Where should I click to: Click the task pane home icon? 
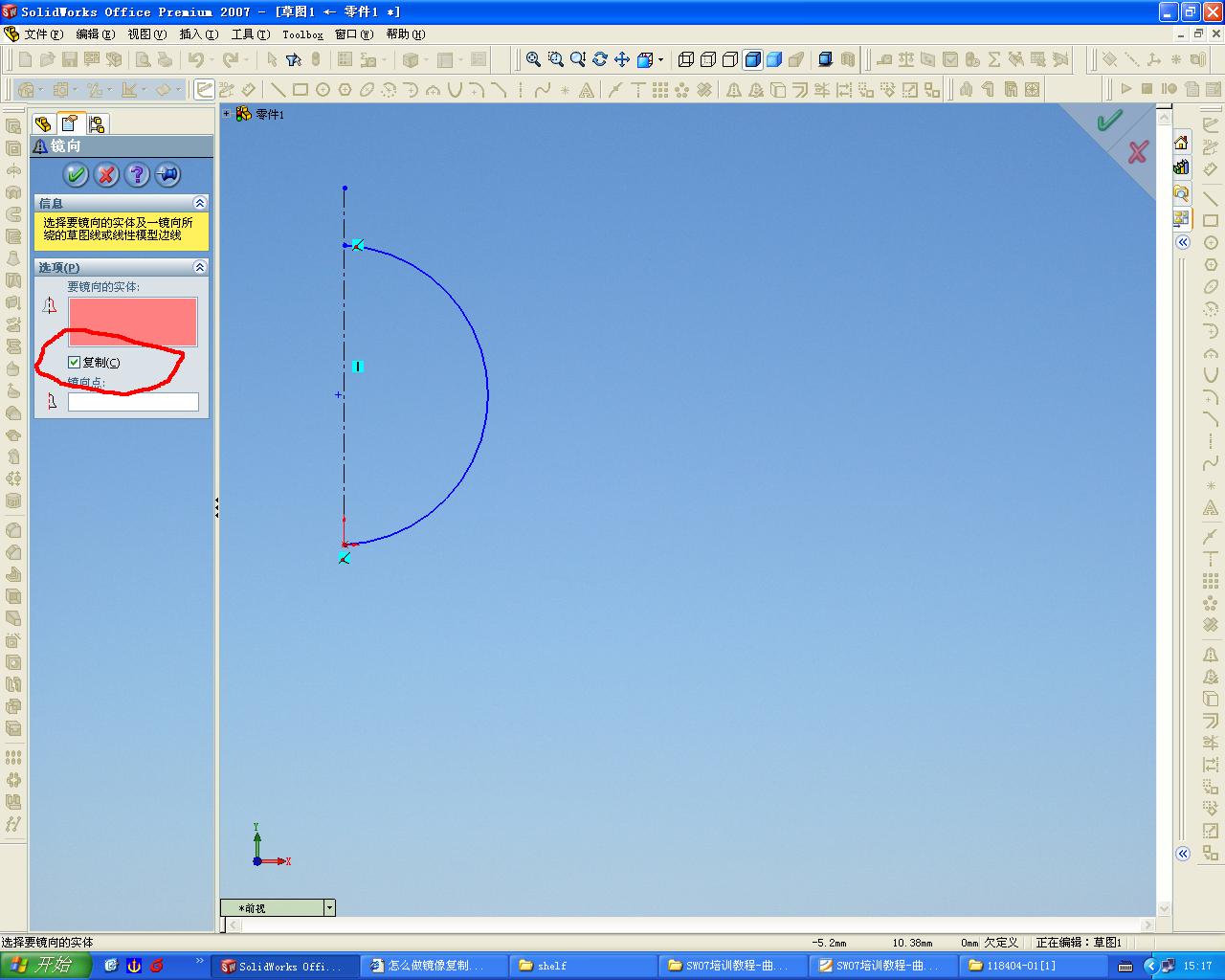(x=1182, y=143)
